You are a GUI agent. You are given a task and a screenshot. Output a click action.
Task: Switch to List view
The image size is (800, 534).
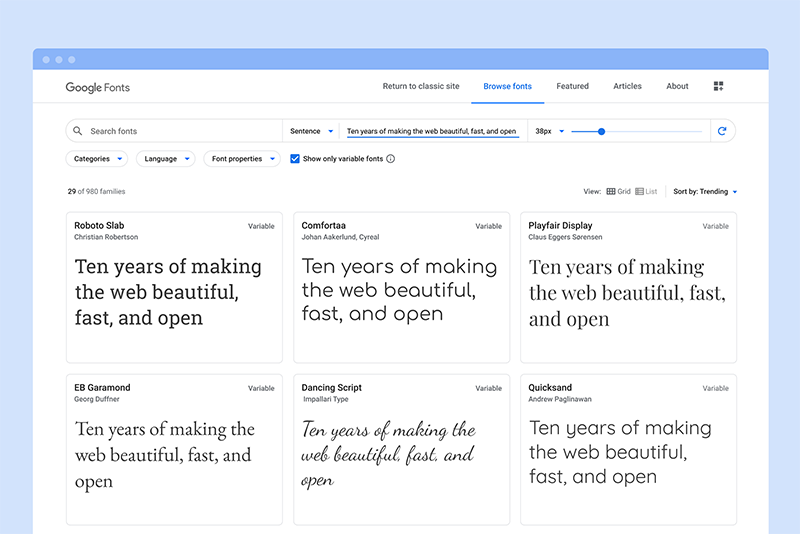click(646, 191)
